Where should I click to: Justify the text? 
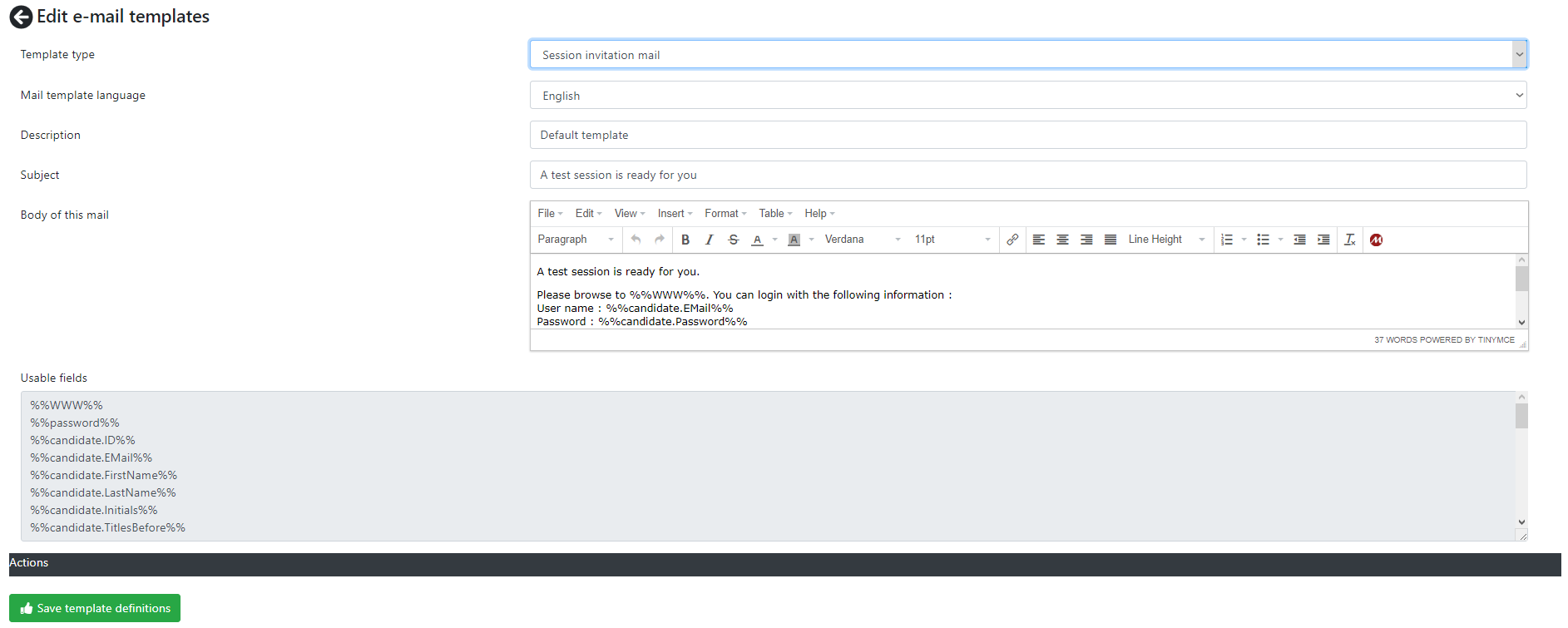click(1110, 240)
